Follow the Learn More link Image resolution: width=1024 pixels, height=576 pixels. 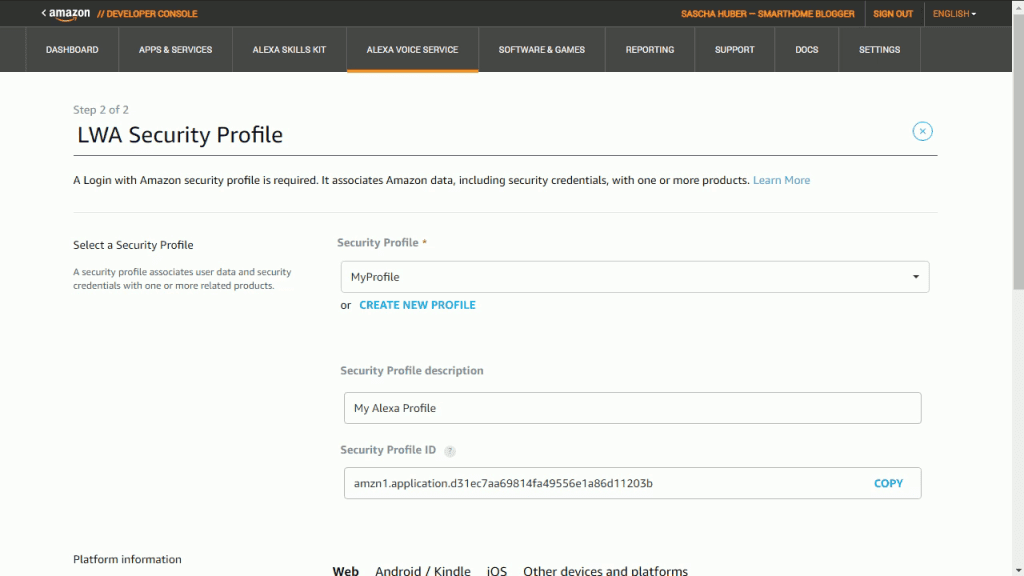[781, 180]
